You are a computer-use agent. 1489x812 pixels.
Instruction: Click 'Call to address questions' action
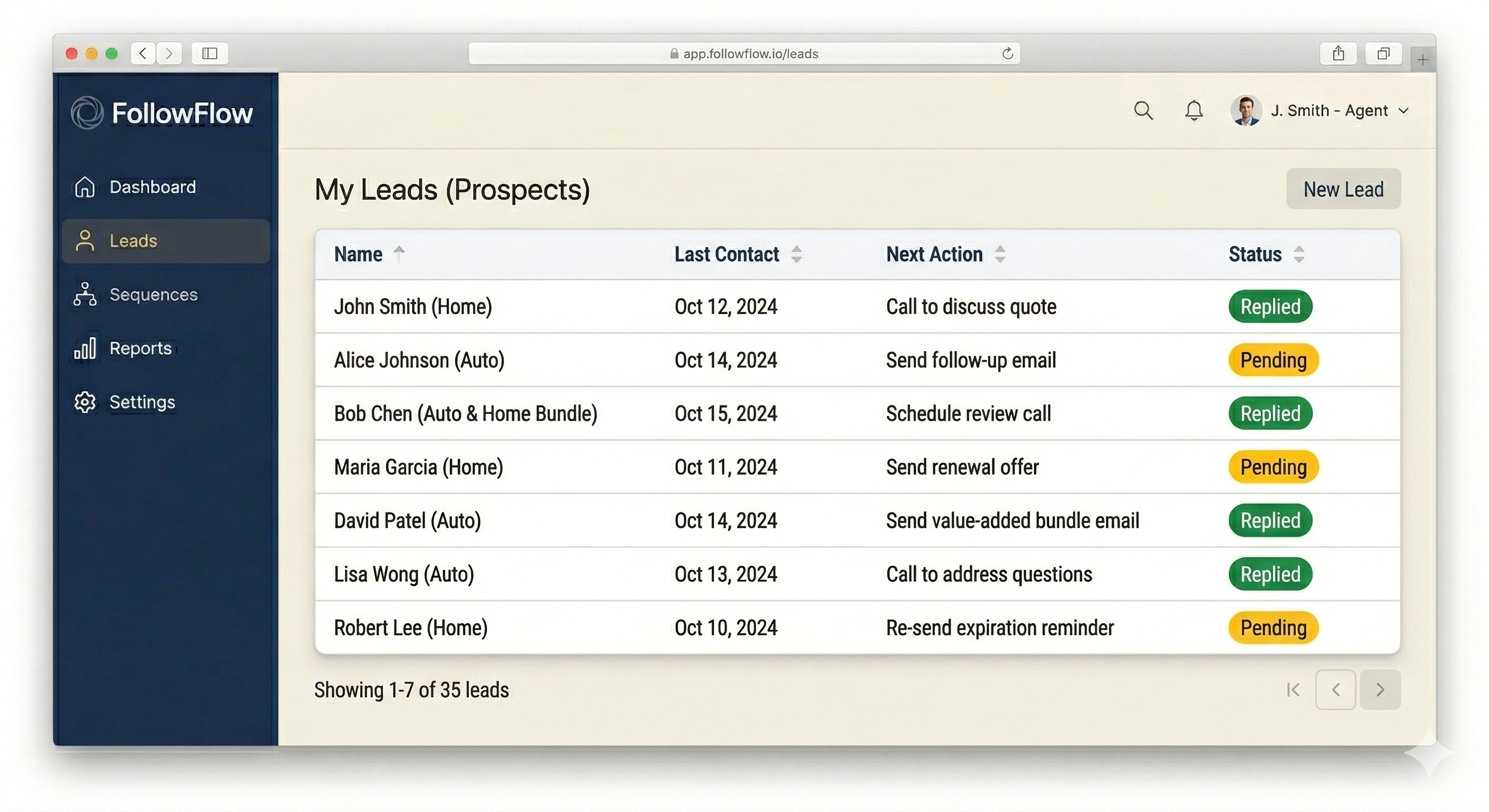click(989, 575)
